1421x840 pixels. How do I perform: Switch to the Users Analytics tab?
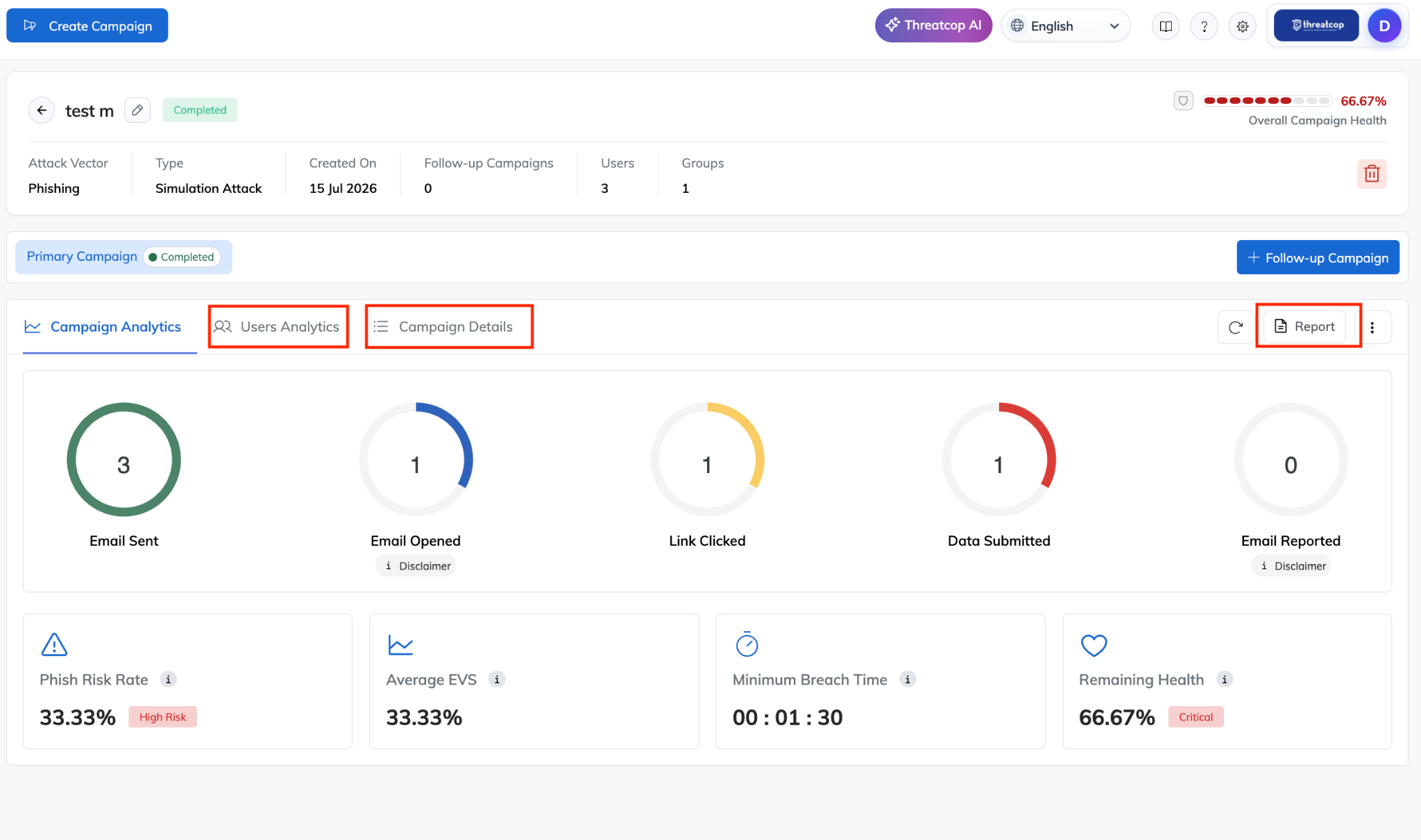pos(278,327)
